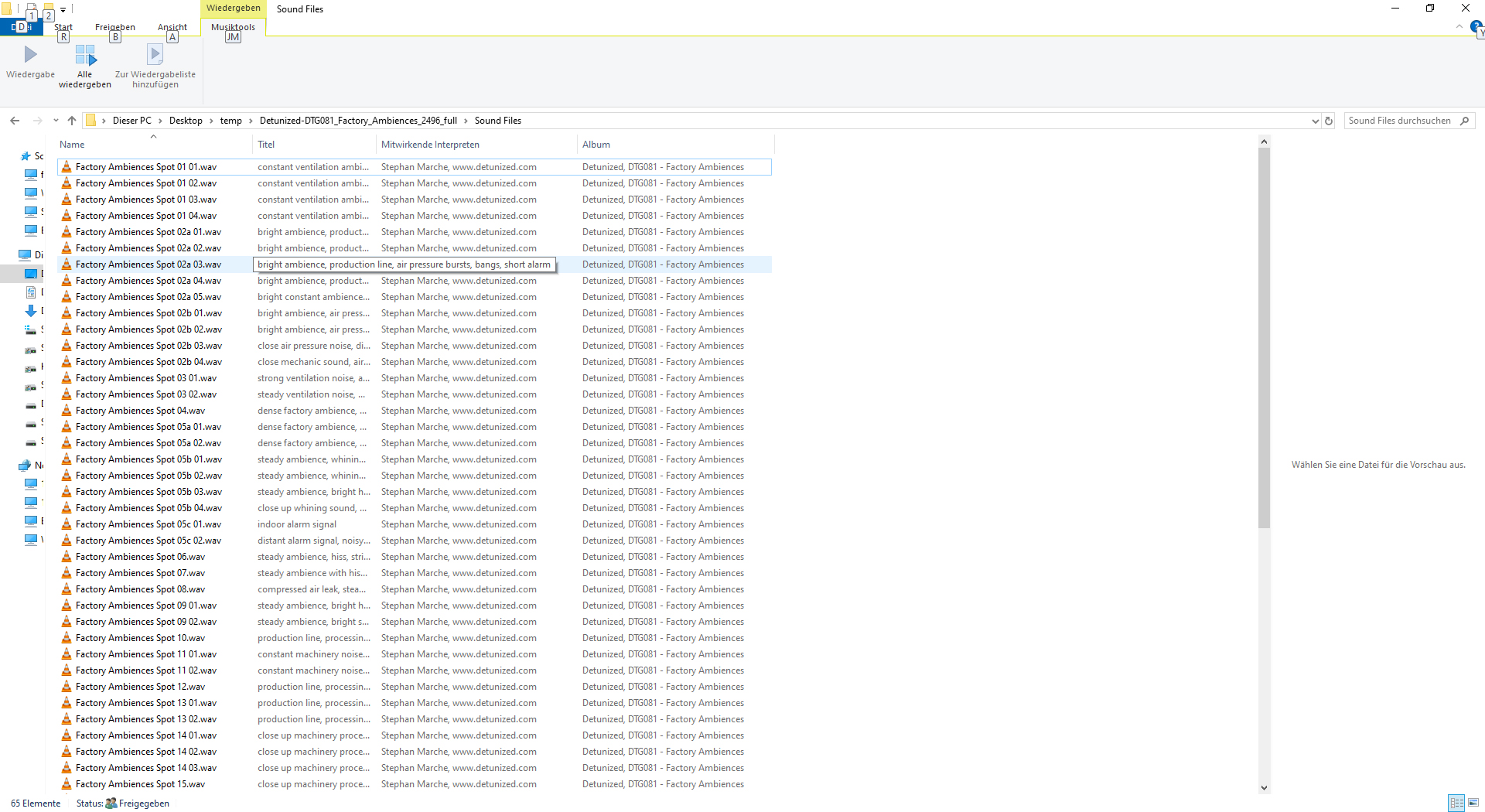Click the Alle wiedergeben icon

tap(85, 55)
